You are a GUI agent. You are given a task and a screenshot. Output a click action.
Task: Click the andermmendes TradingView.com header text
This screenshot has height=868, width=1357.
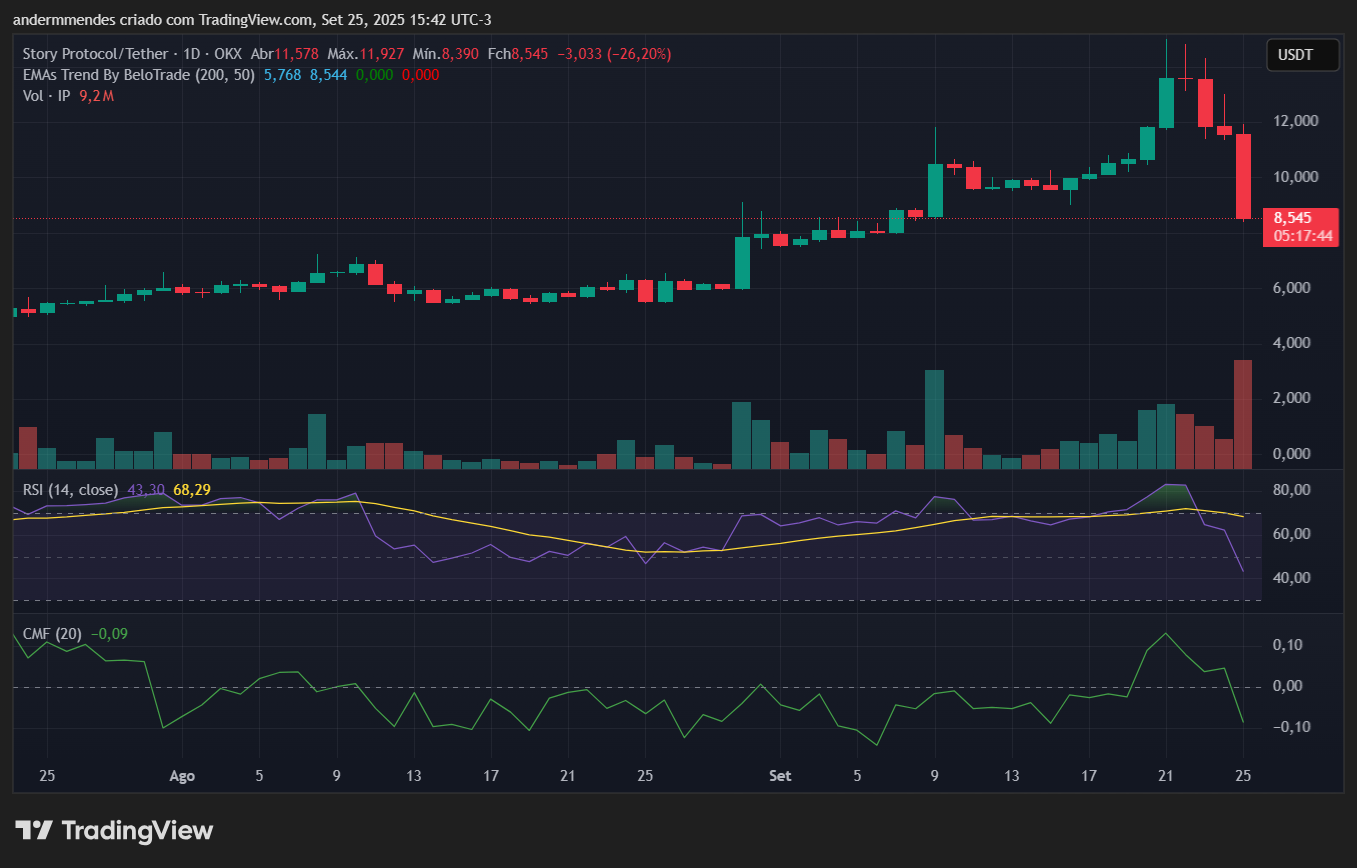pyautogui.click(x=252, y=20)
